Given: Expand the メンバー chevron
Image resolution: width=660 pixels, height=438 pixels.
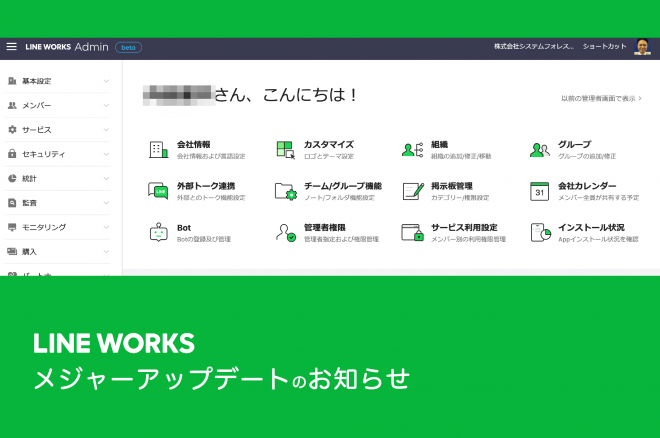Looking at the screenshot, I should 106,105.
